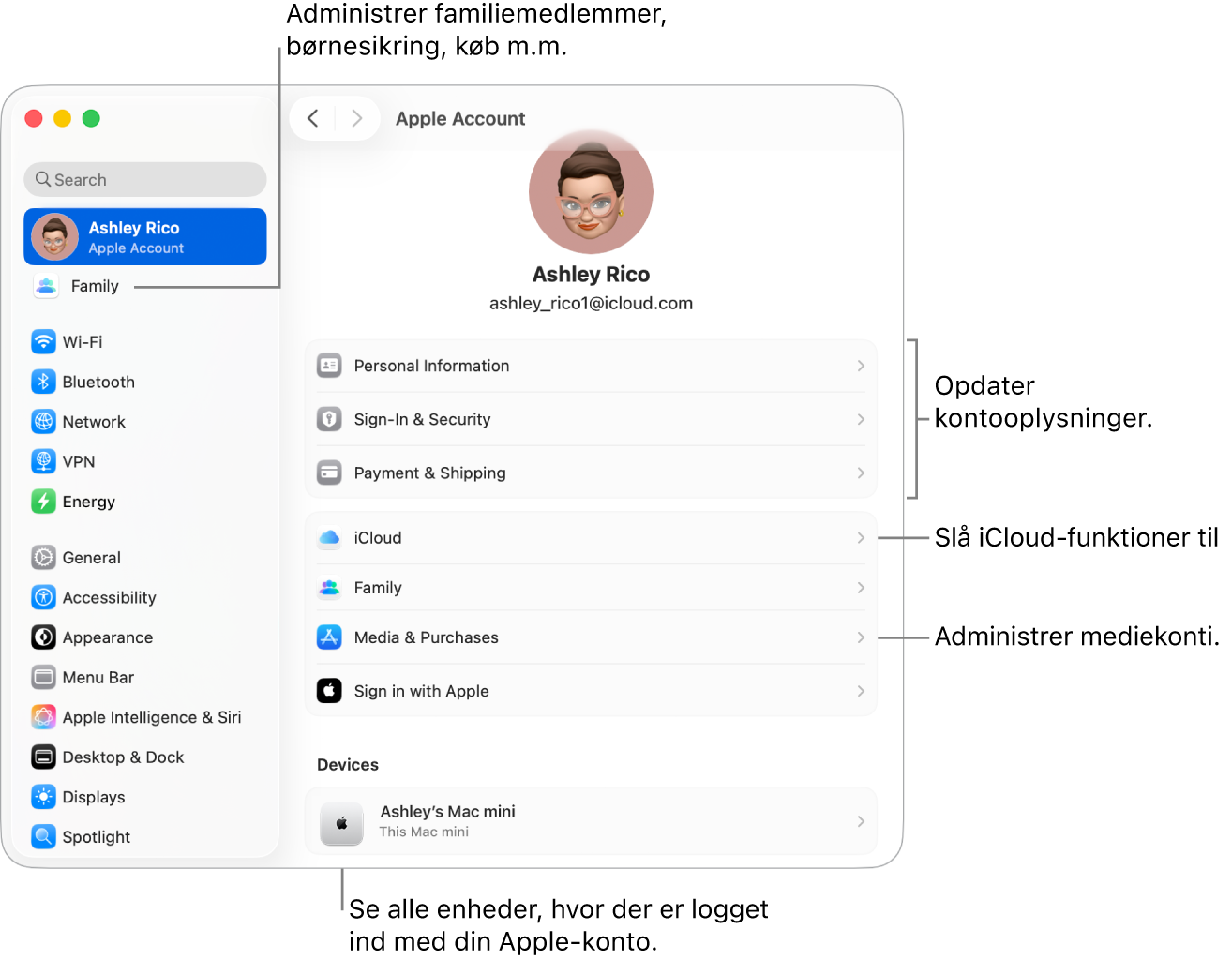Select the Media & Purchases App Store icon
The image size is (1232, 960).
click(x=329, y=637)
